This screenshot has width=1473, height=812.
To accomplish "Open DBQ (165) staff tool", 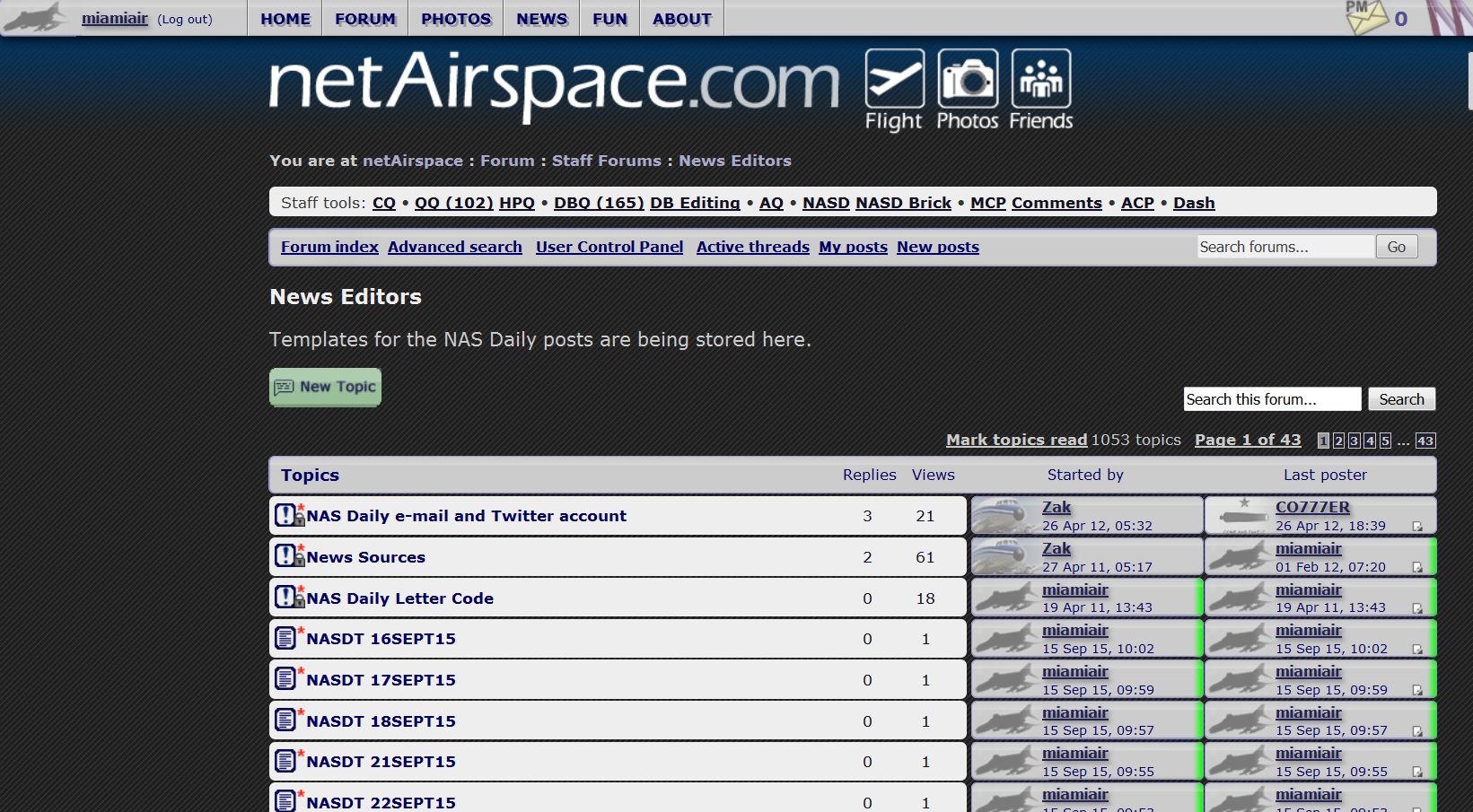I will click(x=599, y=203).
